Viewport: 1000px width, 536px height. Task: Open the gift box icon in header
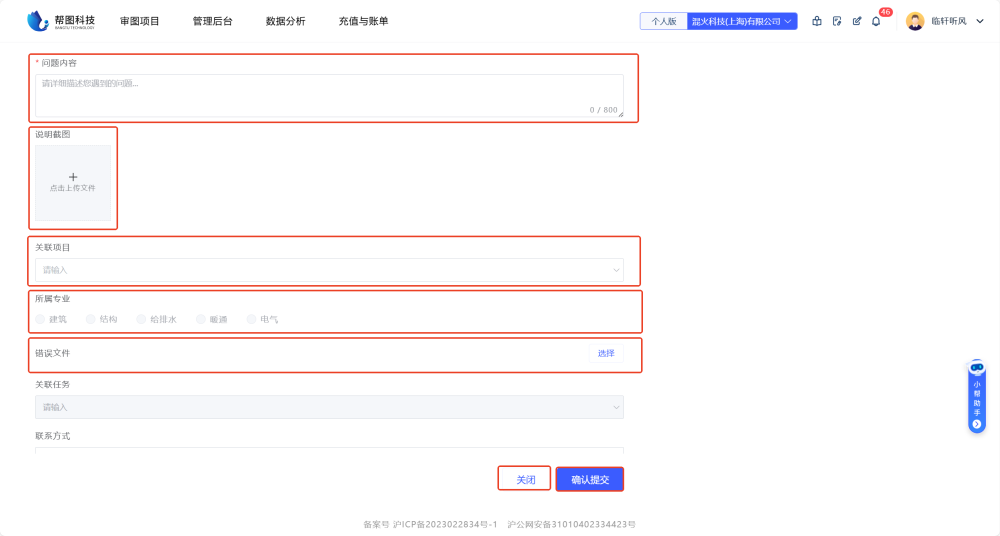[817, 21]
